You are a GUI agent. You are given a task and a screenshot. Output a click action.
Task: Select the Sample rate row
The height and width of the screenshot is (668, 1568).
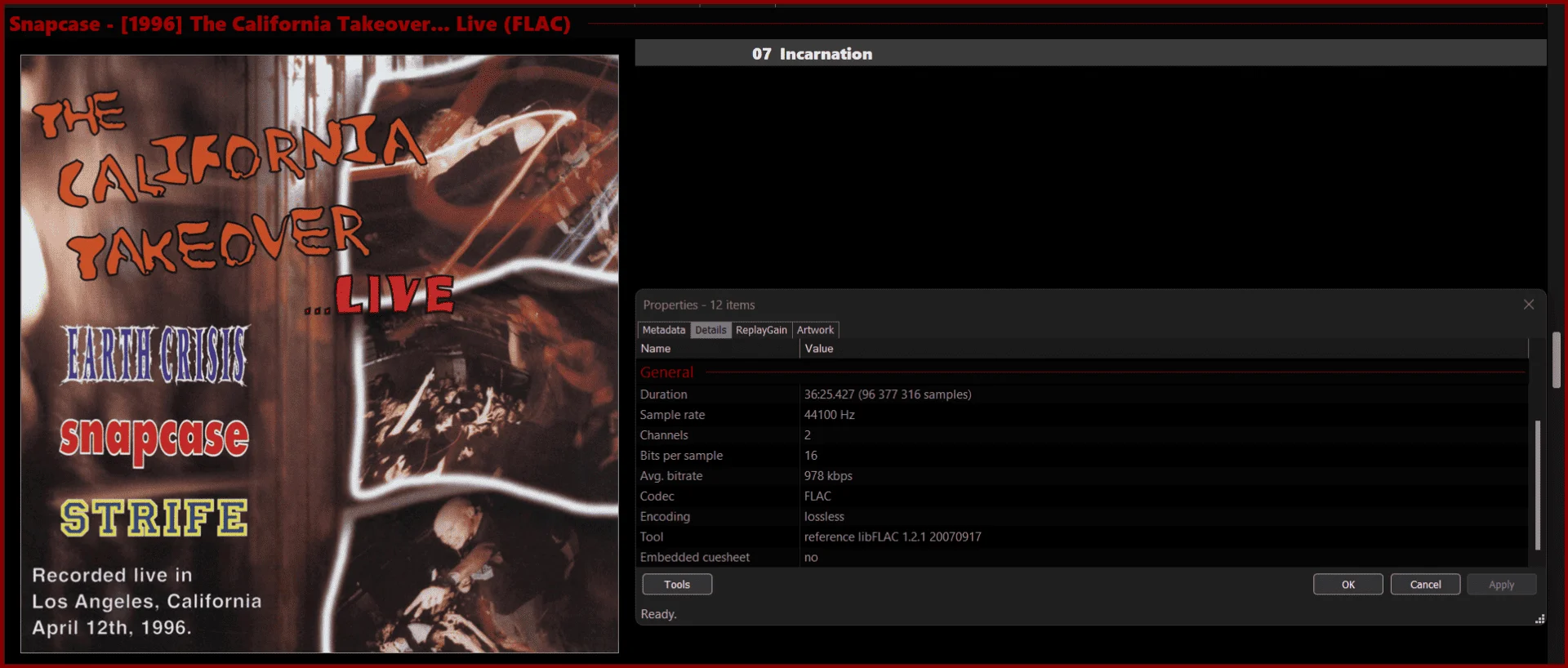1082,415
